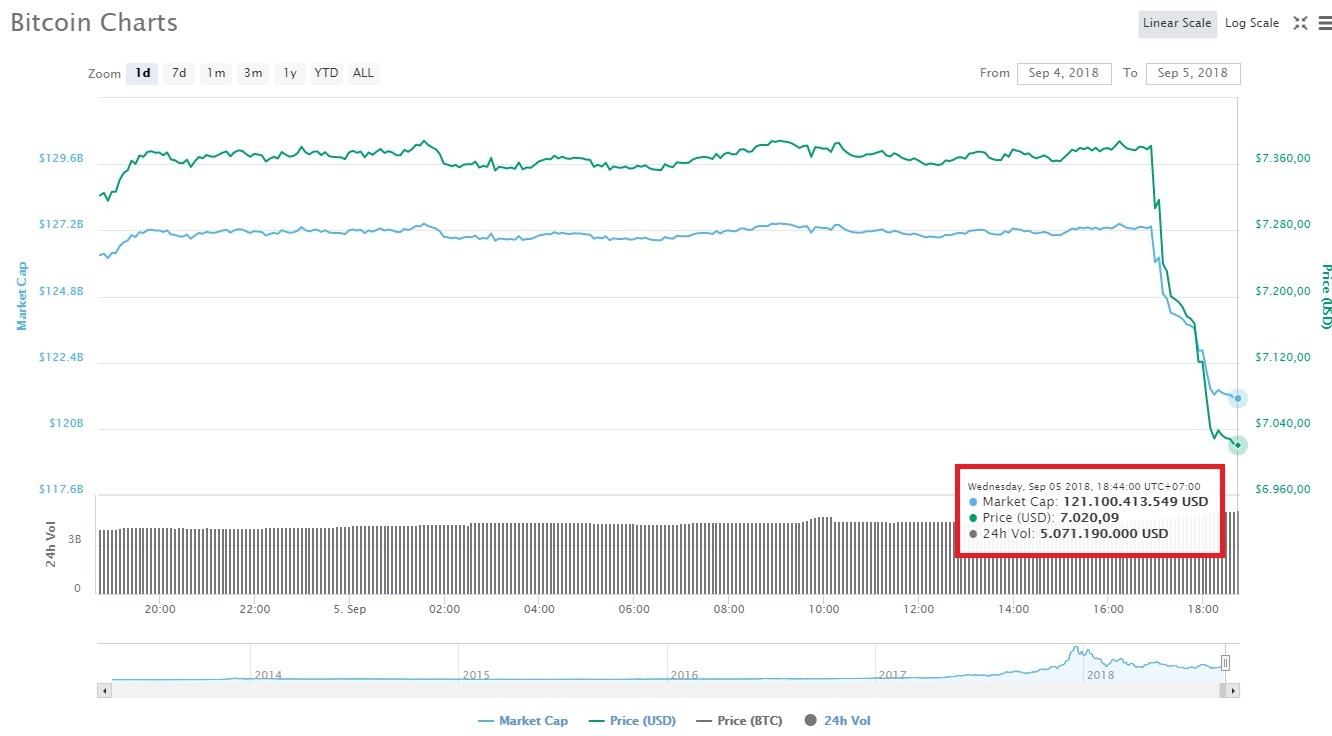The width and height of the screenshot is (1332, 736).
Task: Select the 1y zoom range
Action: 290,73
